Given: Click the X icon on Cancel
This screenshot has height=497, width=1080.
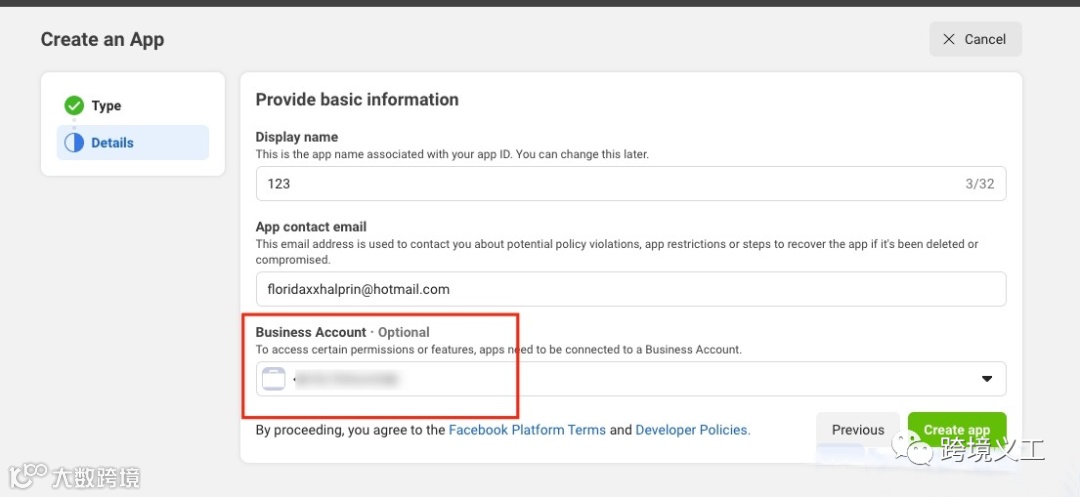Looking at the screenshot, I should point(949,39).
